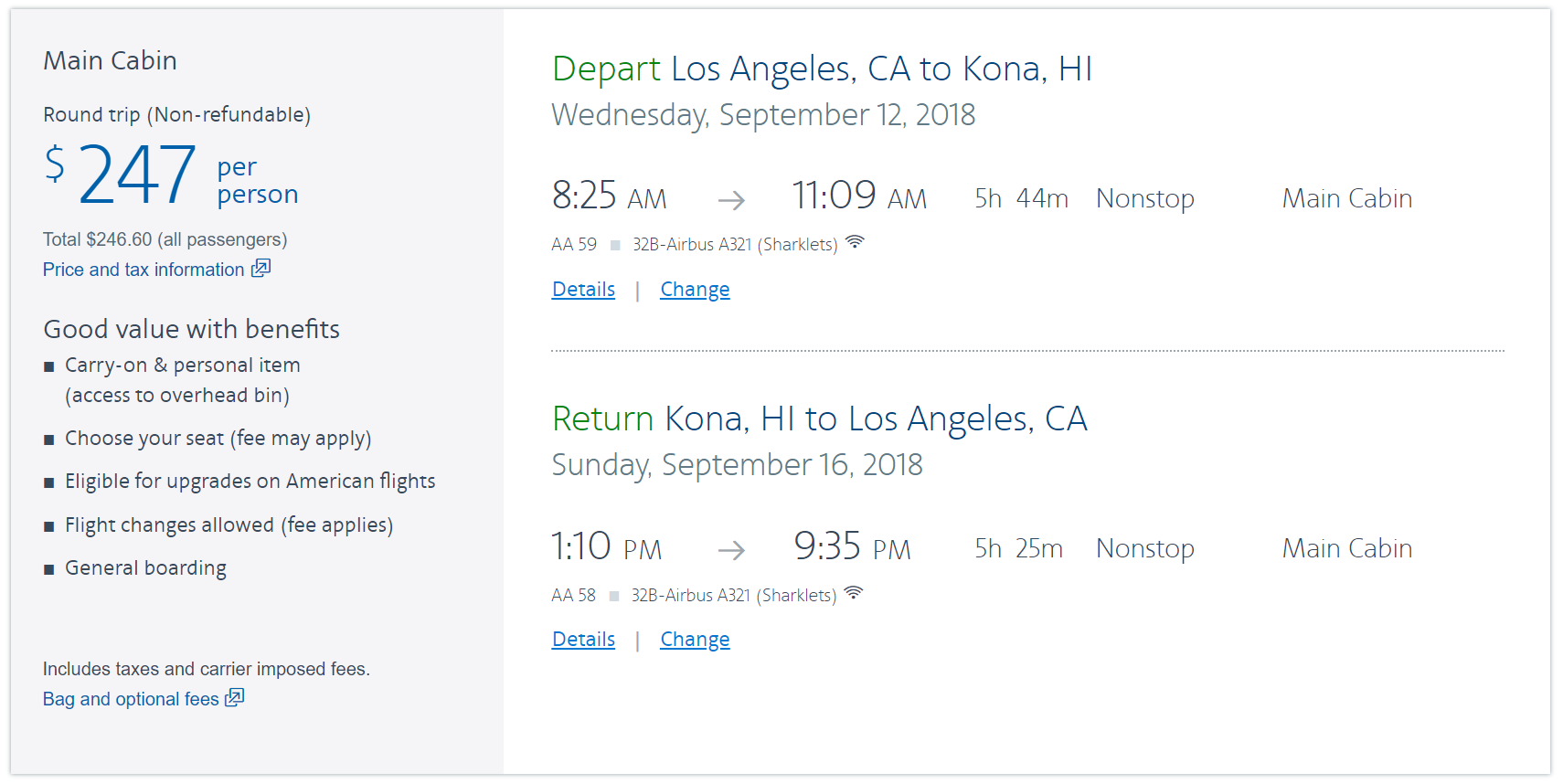Click the square bullet beside General boarding
The height and width of the screenshot is (784, 1563).
coord(49,569)
